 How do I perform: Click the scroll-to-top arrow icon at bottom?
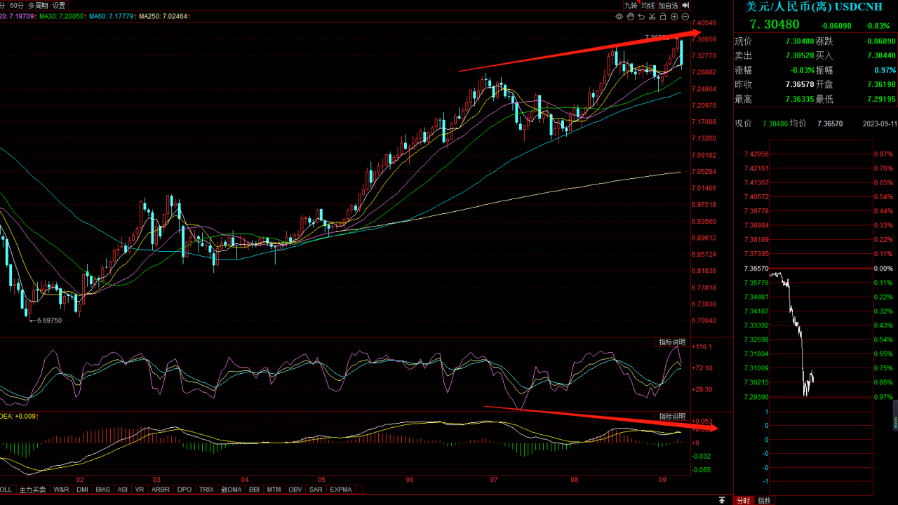[x=722, y=500]
